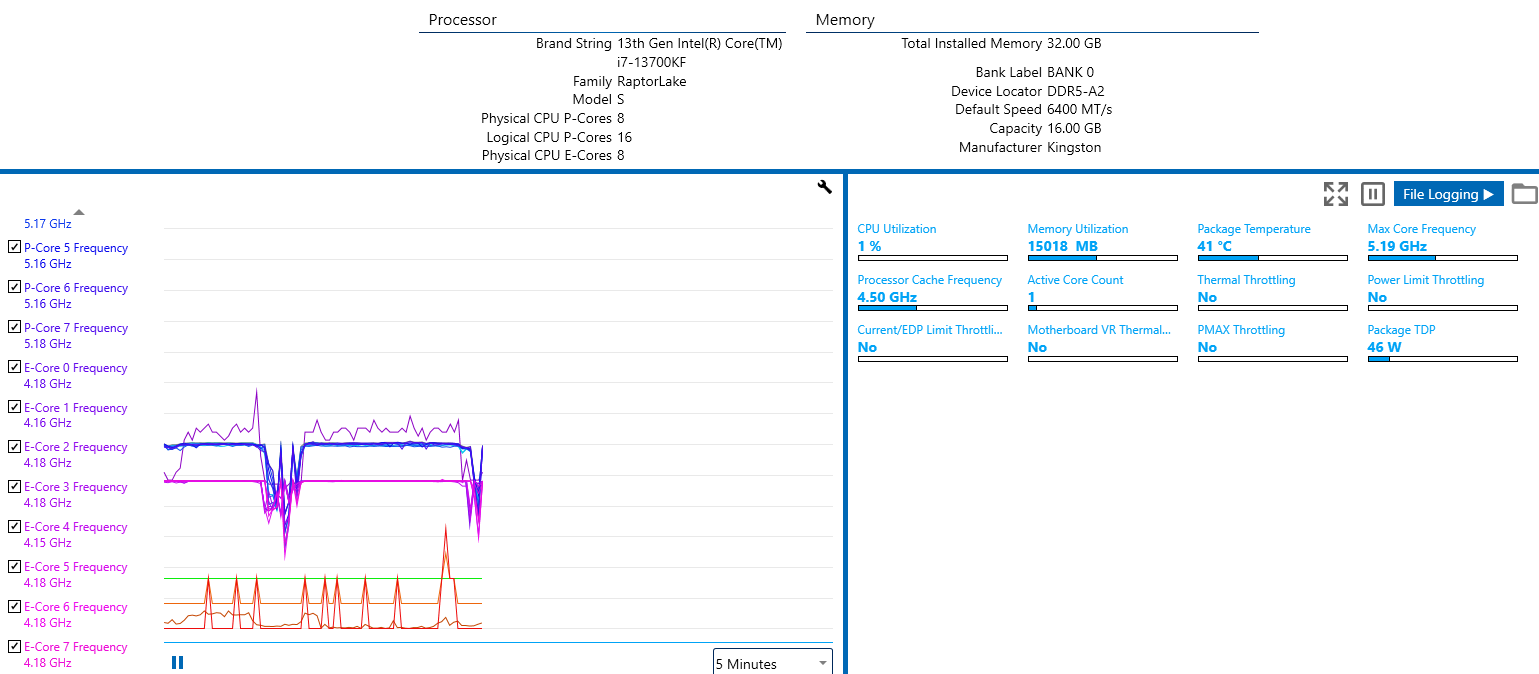Click the Memory section heading
Image resolution: width=1539 pixels, height=674 pixels.
click(845, 20)
